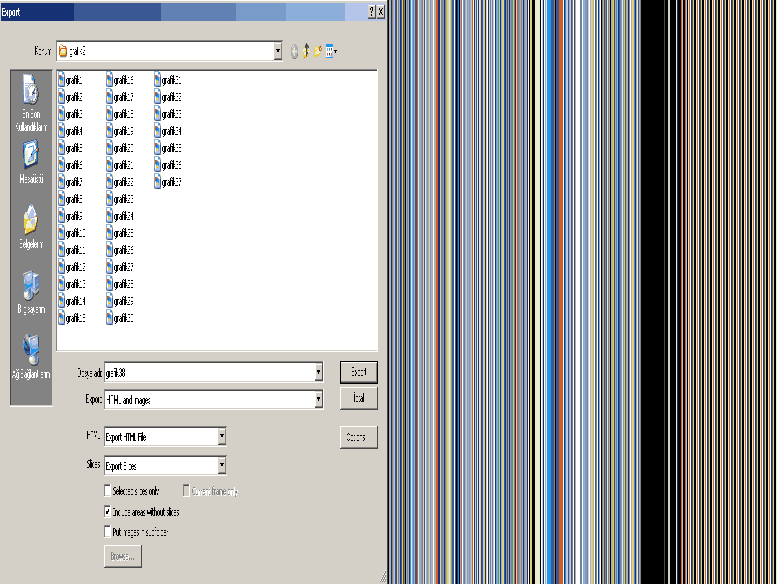Go to Masaüstü desktop shortcut in places bar

click(31, 162)
